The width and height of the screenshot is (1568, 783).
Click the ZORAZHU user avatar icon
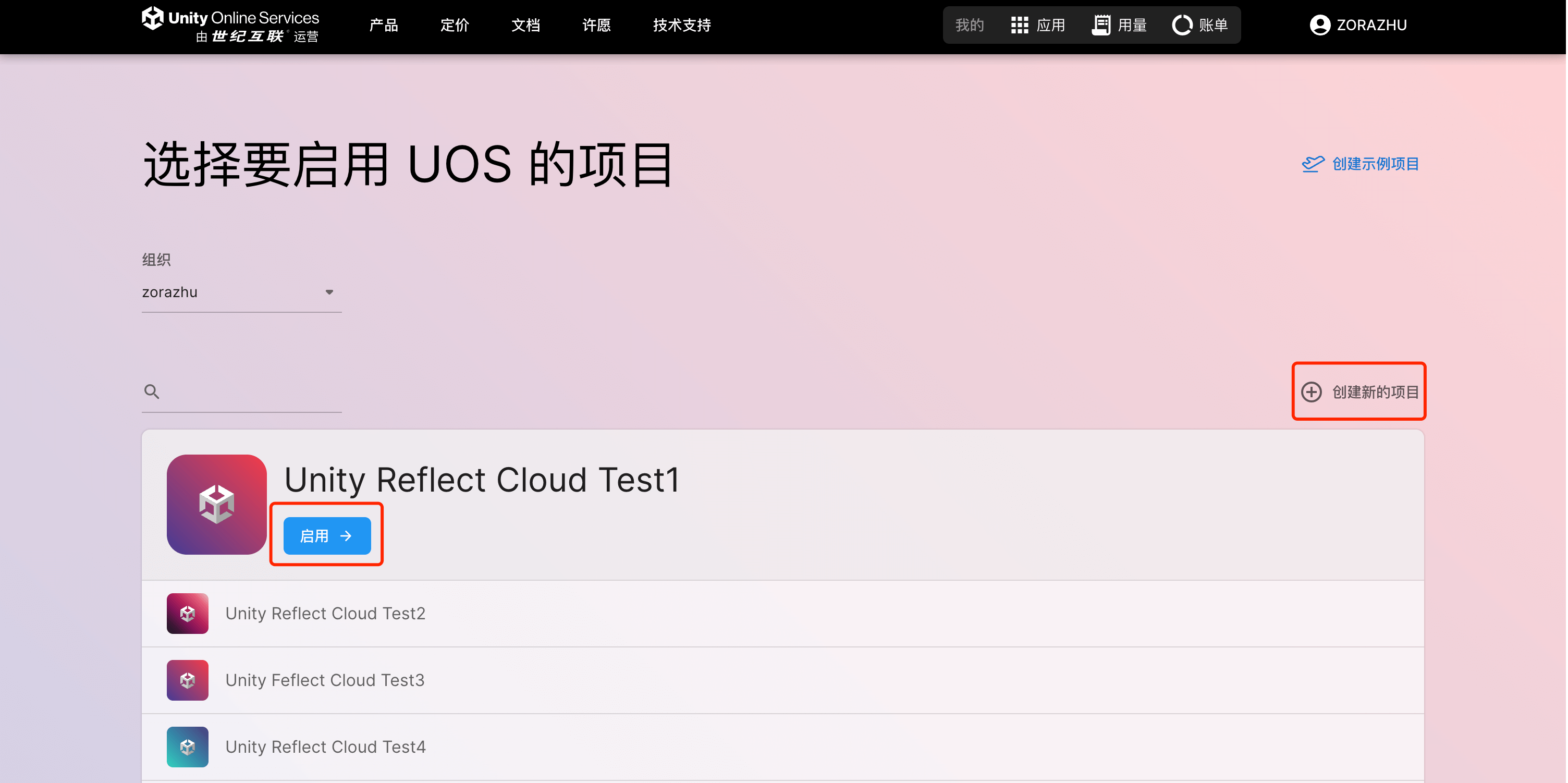(x=1320, y=25)
